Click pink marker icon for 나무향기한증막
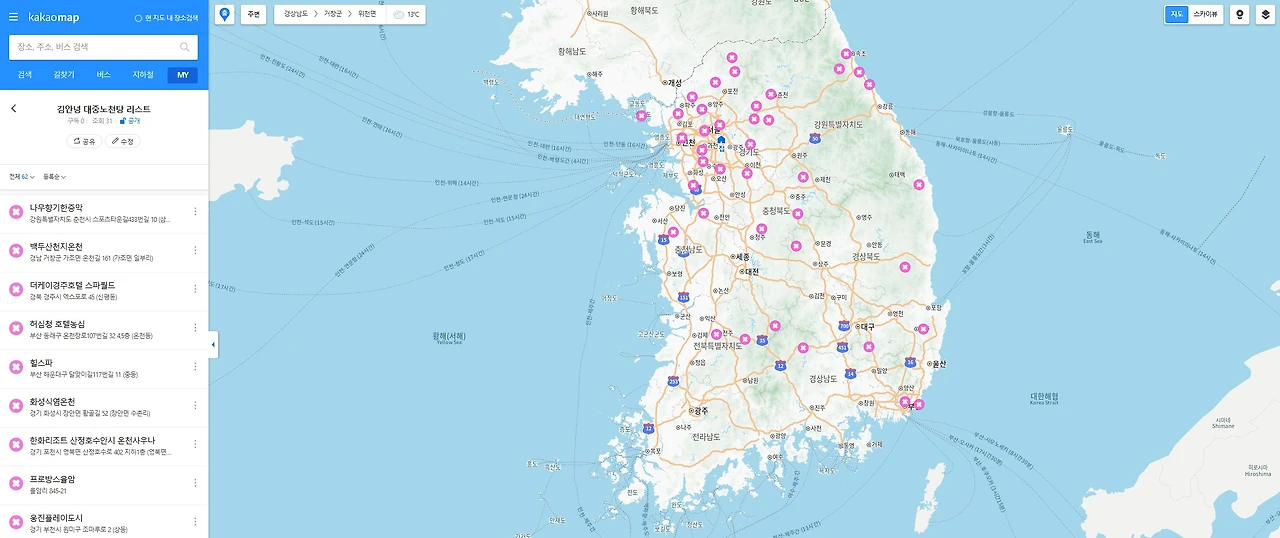 tap(16, 212)
